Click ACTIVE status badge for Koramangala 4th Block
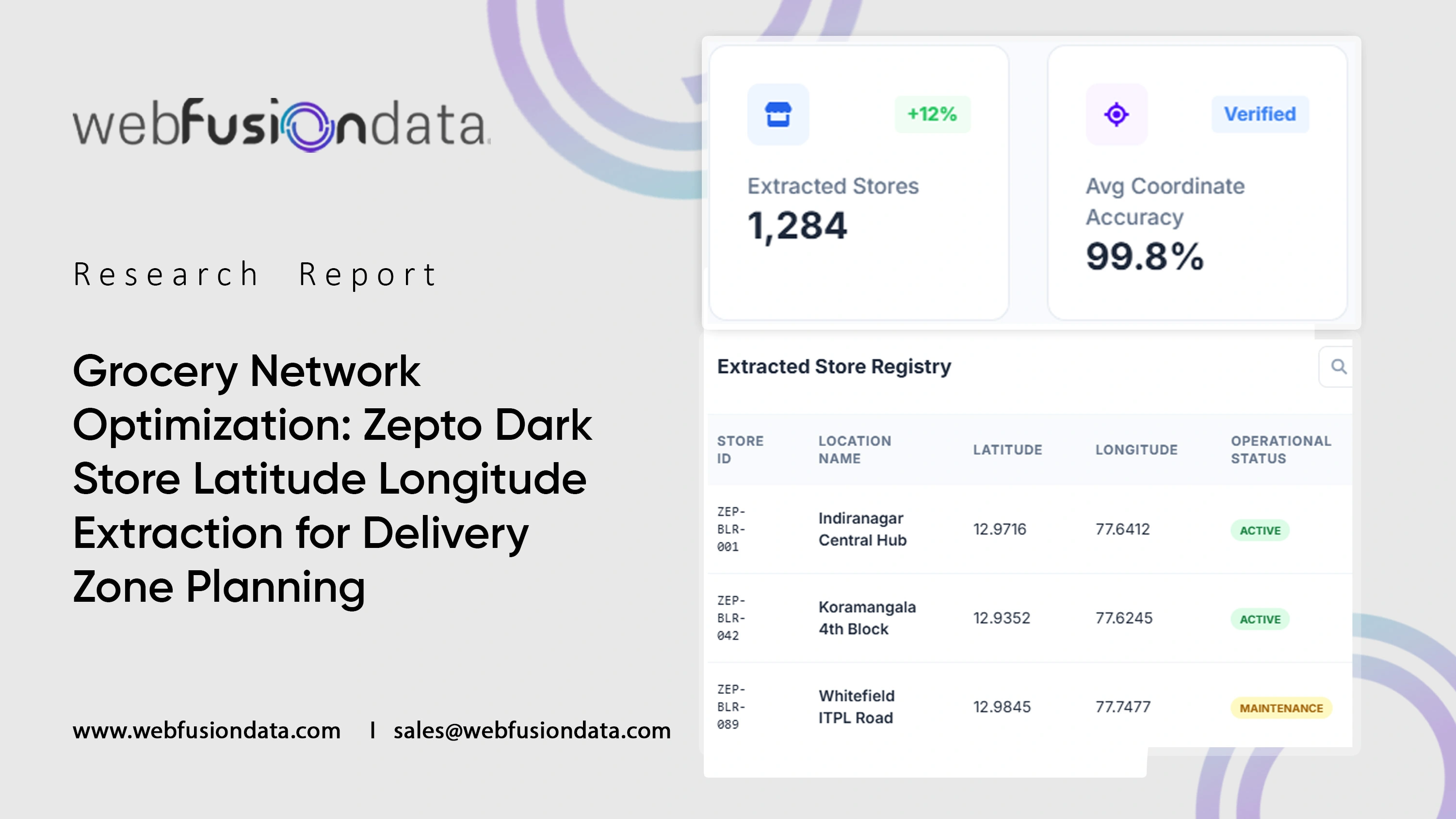 1260,619
